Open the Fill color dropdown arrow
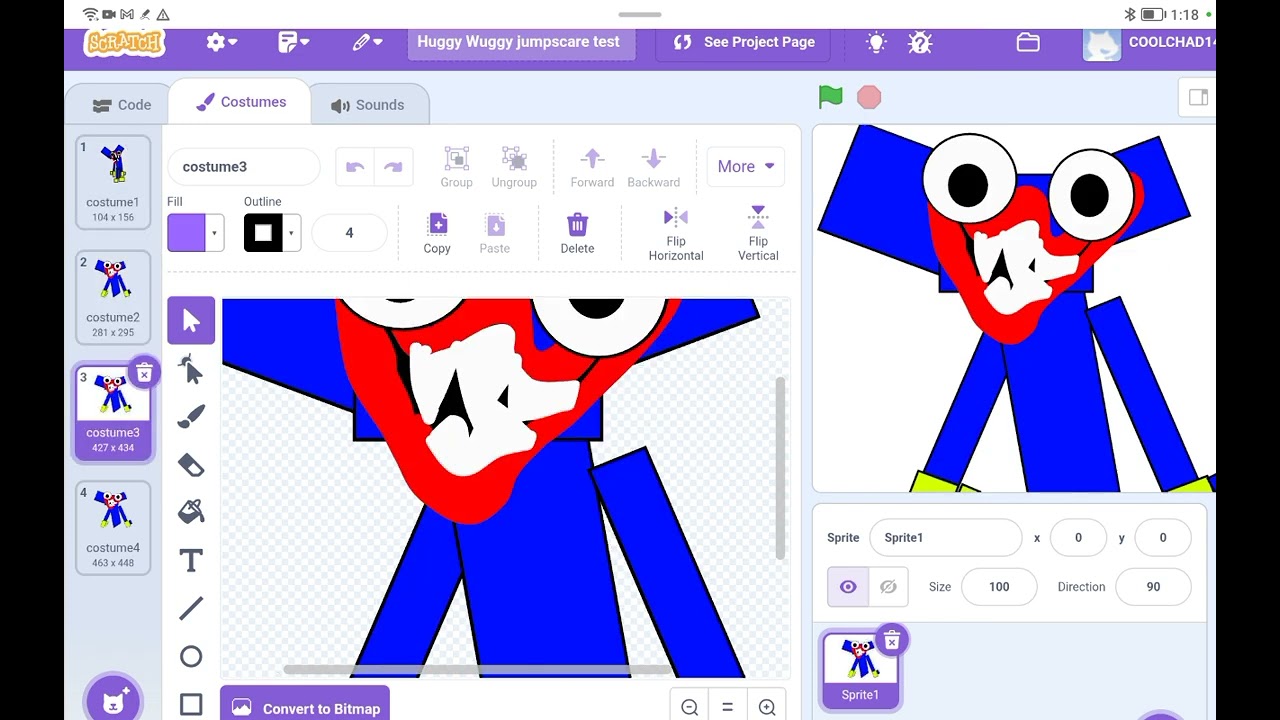This screenshot has width=1280, height=720. point(214,233)
